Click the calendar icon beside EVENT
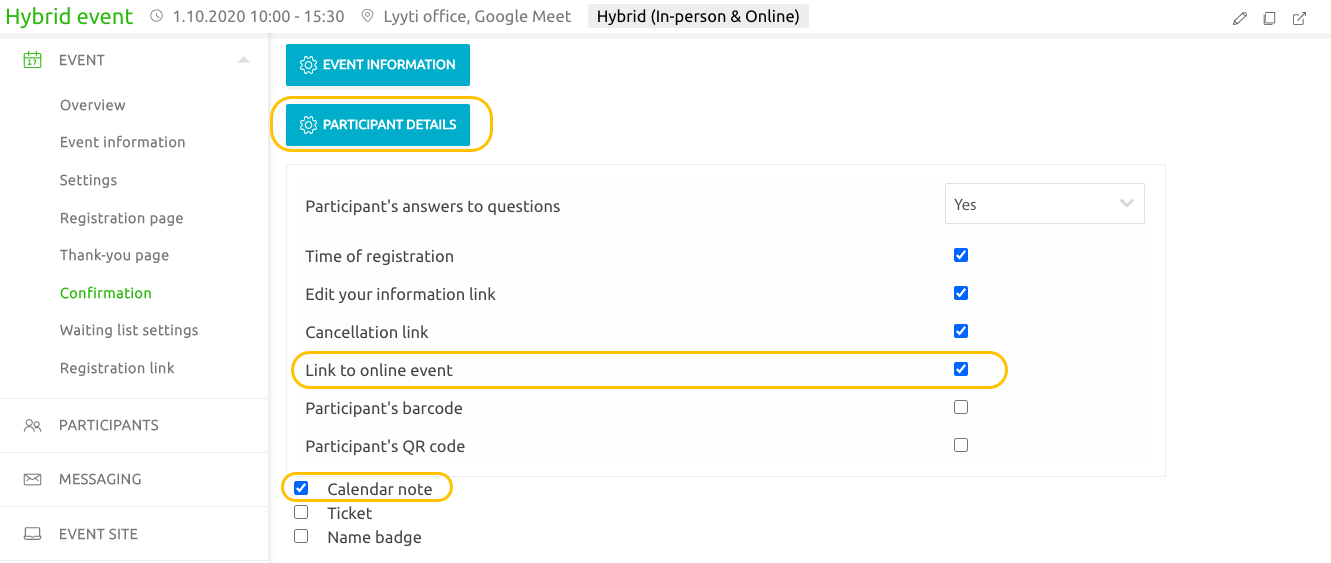 [33, 60]
